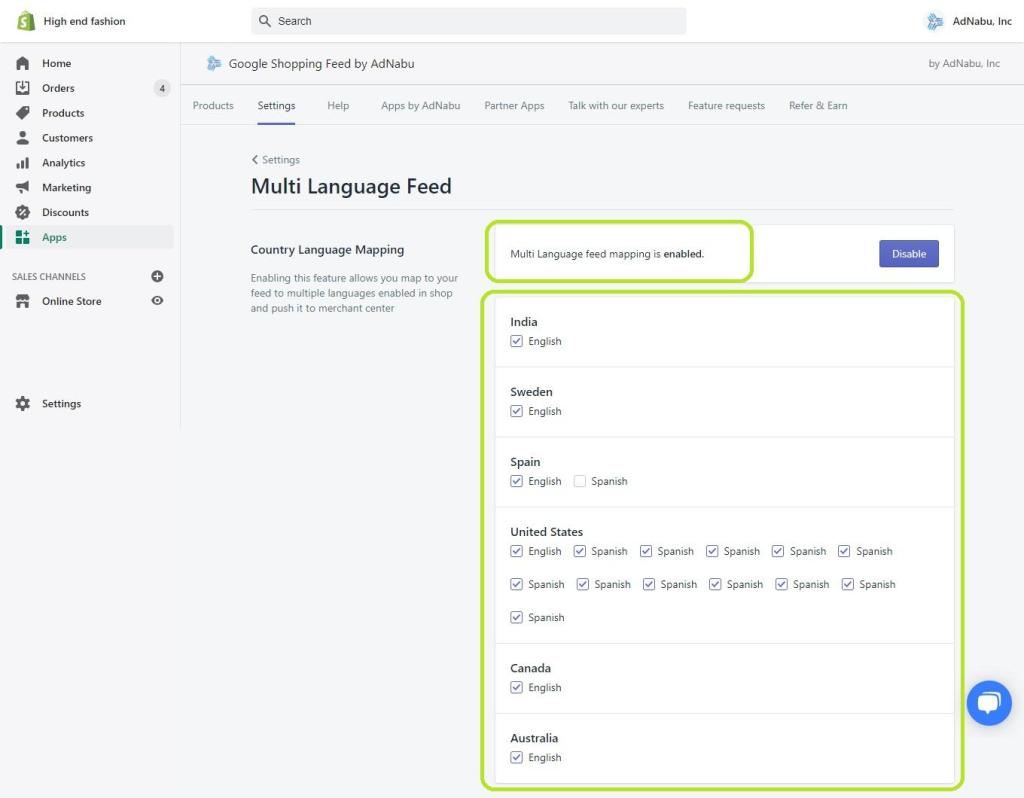This screenshot has height=798, width=1024.
Task: Click the Home house icon
Action: click(22, 63)
